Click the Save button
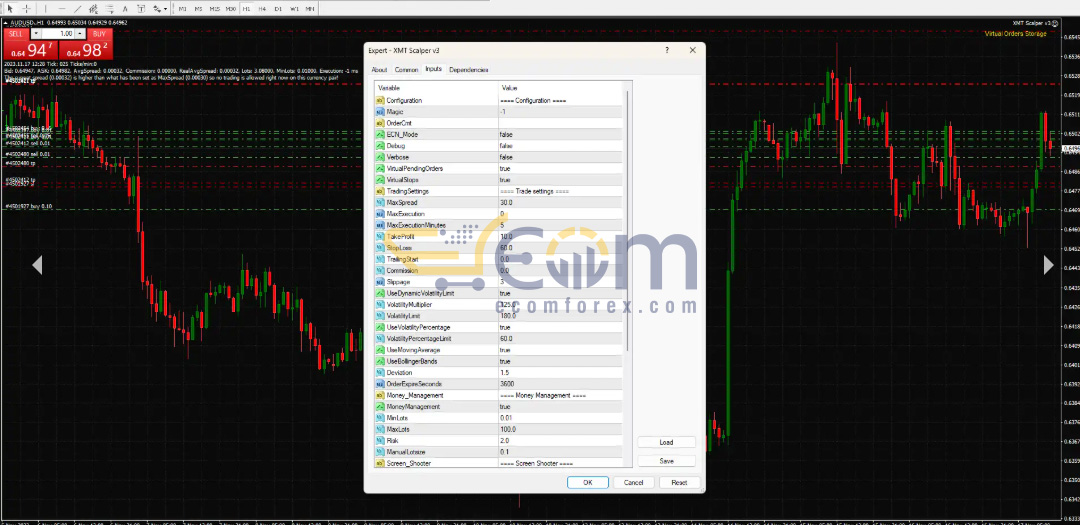Viewport: 1080px width, 525px height. [x=666, y=461]
